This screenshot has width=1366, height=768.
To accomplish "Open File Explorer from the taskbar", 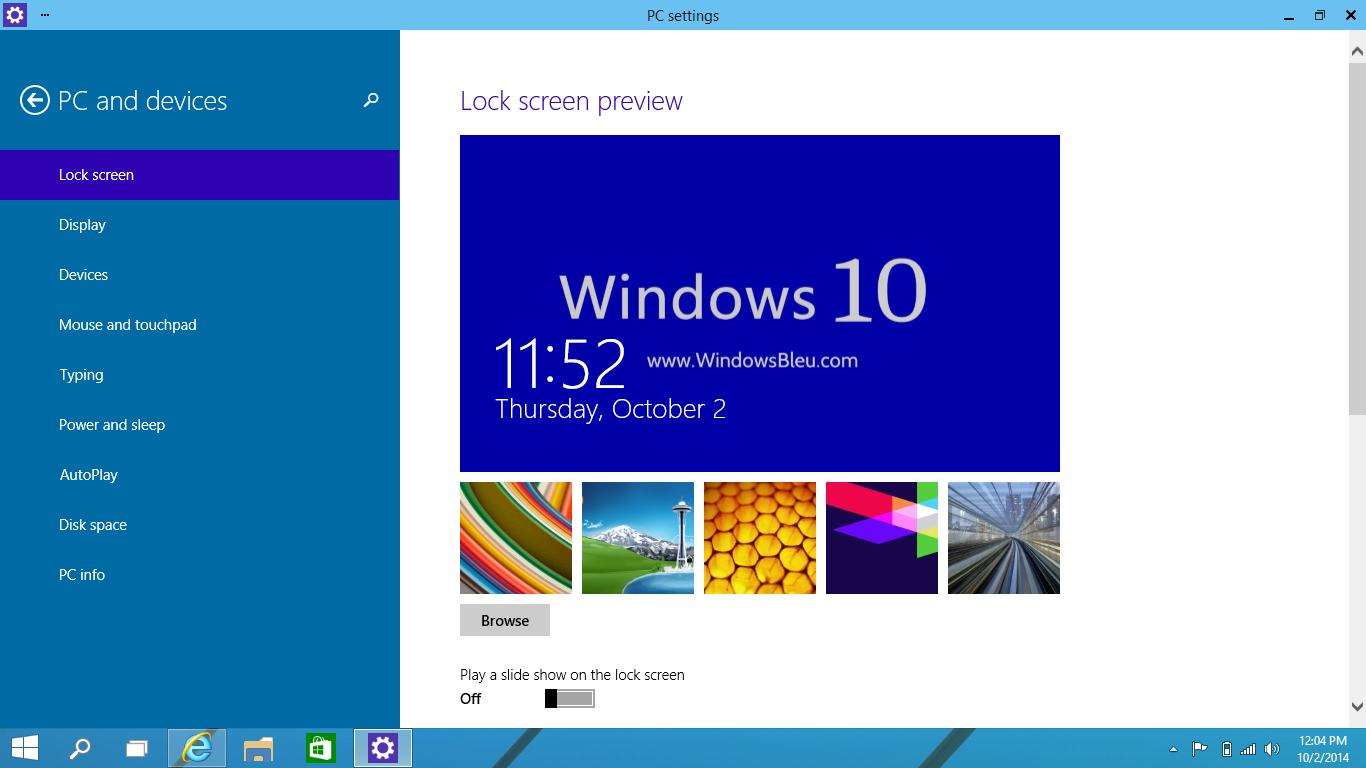I will coord(258,747).
